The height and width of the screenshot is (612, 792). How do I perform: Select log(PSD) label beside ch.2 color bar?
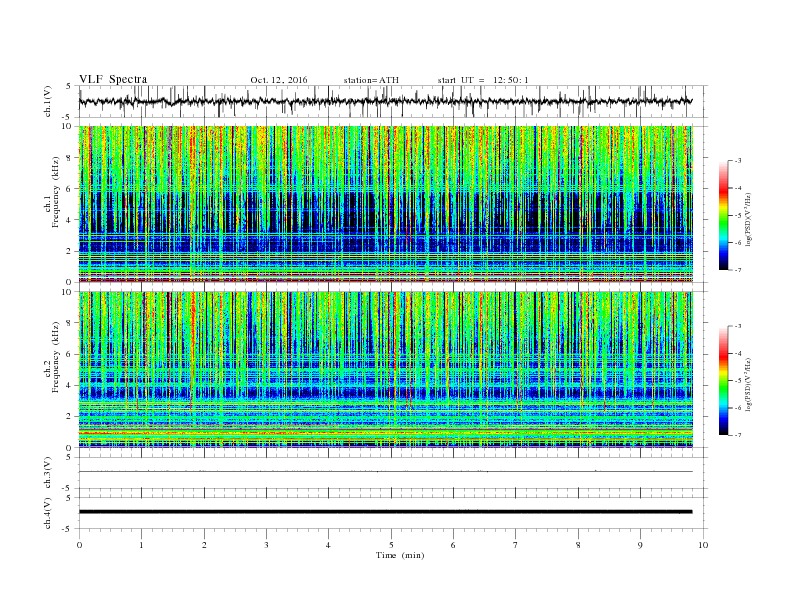[749, 384]
